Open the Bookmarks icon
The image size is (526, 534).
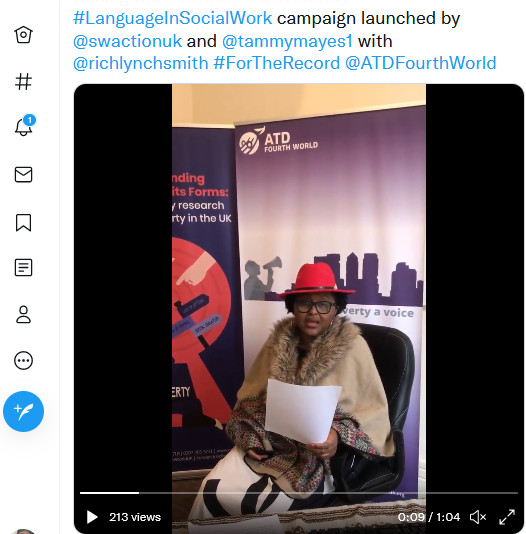23,223
